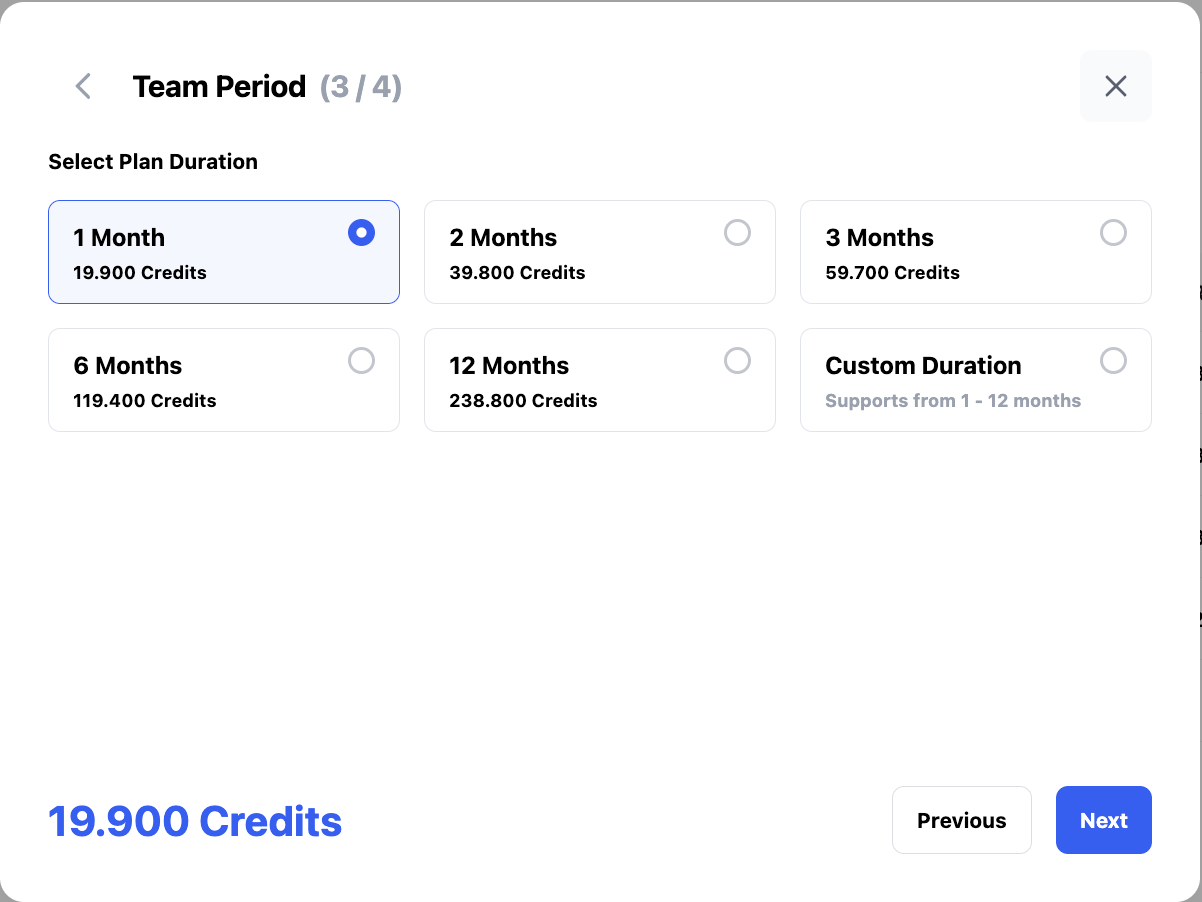Image resolution: width=1202 pixels, height=902 pixels.
Task: Click the Team Period heading
Action: tap(219, 87)
